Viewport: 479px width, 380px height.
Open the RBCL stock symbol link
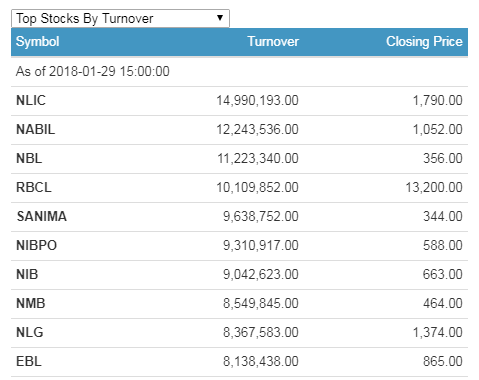tap(34, 187)
